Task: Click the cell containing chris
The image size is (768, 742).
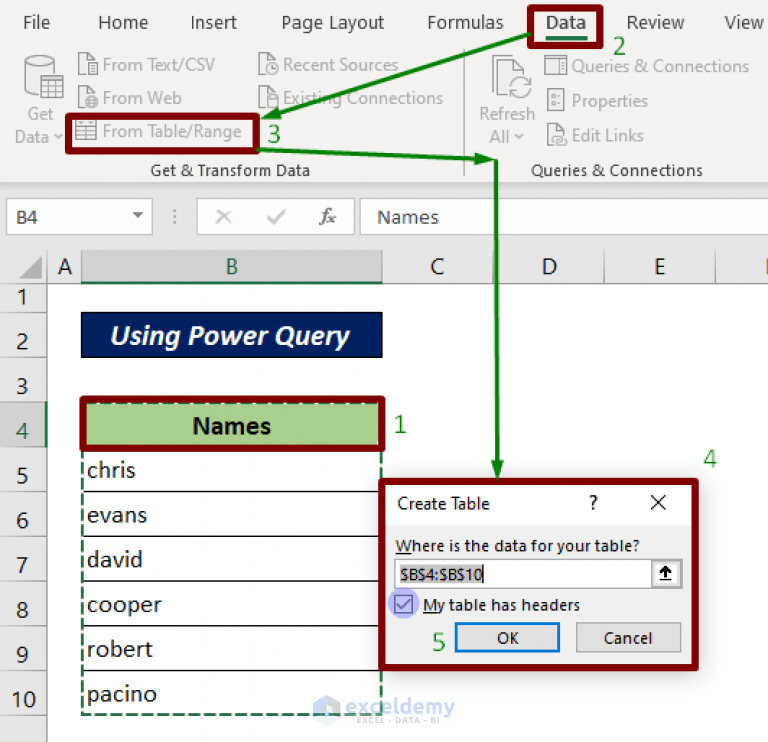Action: tap(232, 470)
